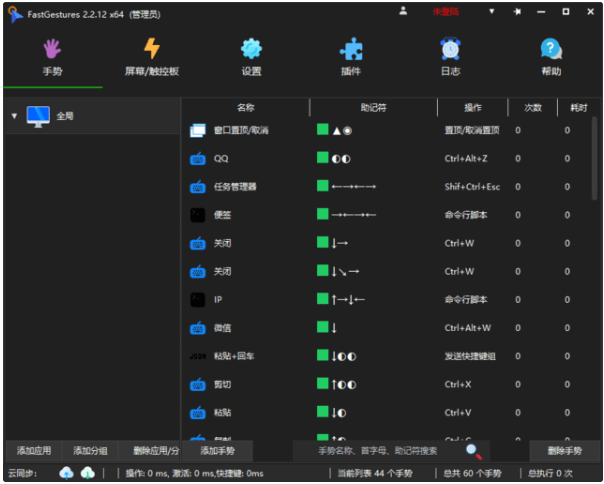
Task: Click green swatch in IP row
Action: coord(322,299)
